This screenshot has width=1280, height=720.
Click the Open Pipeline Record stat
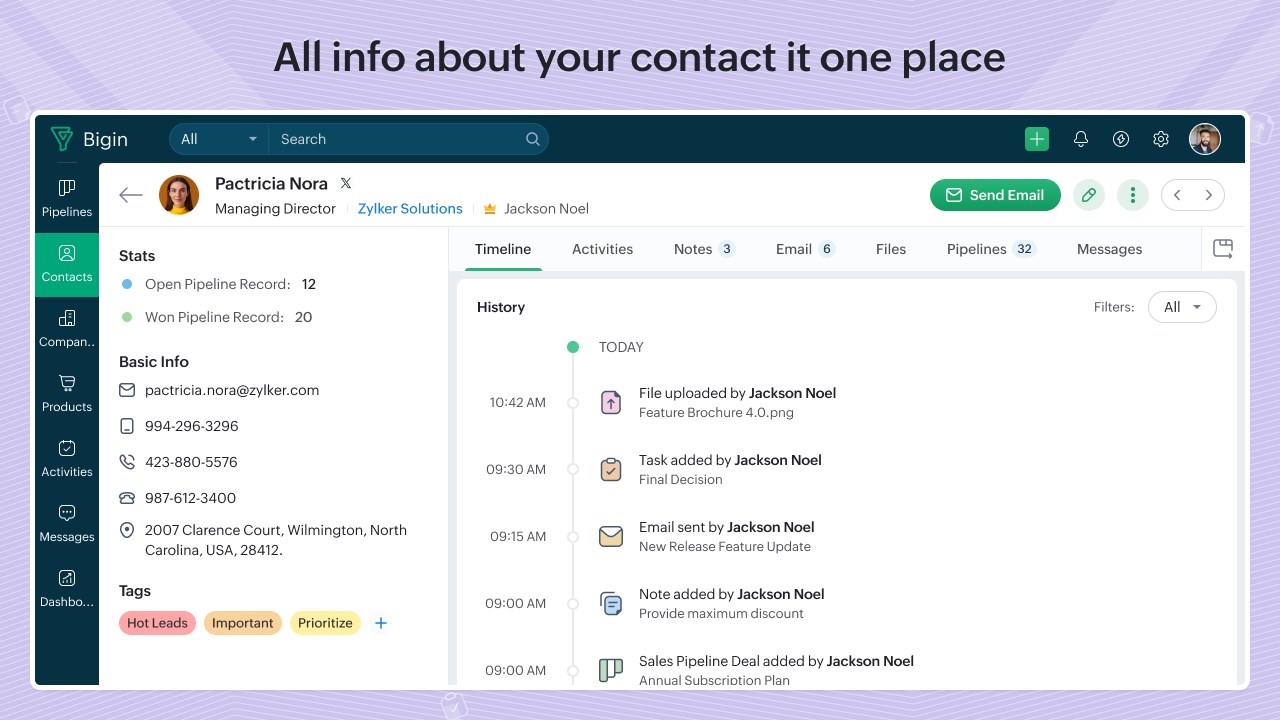pos(218,284)
